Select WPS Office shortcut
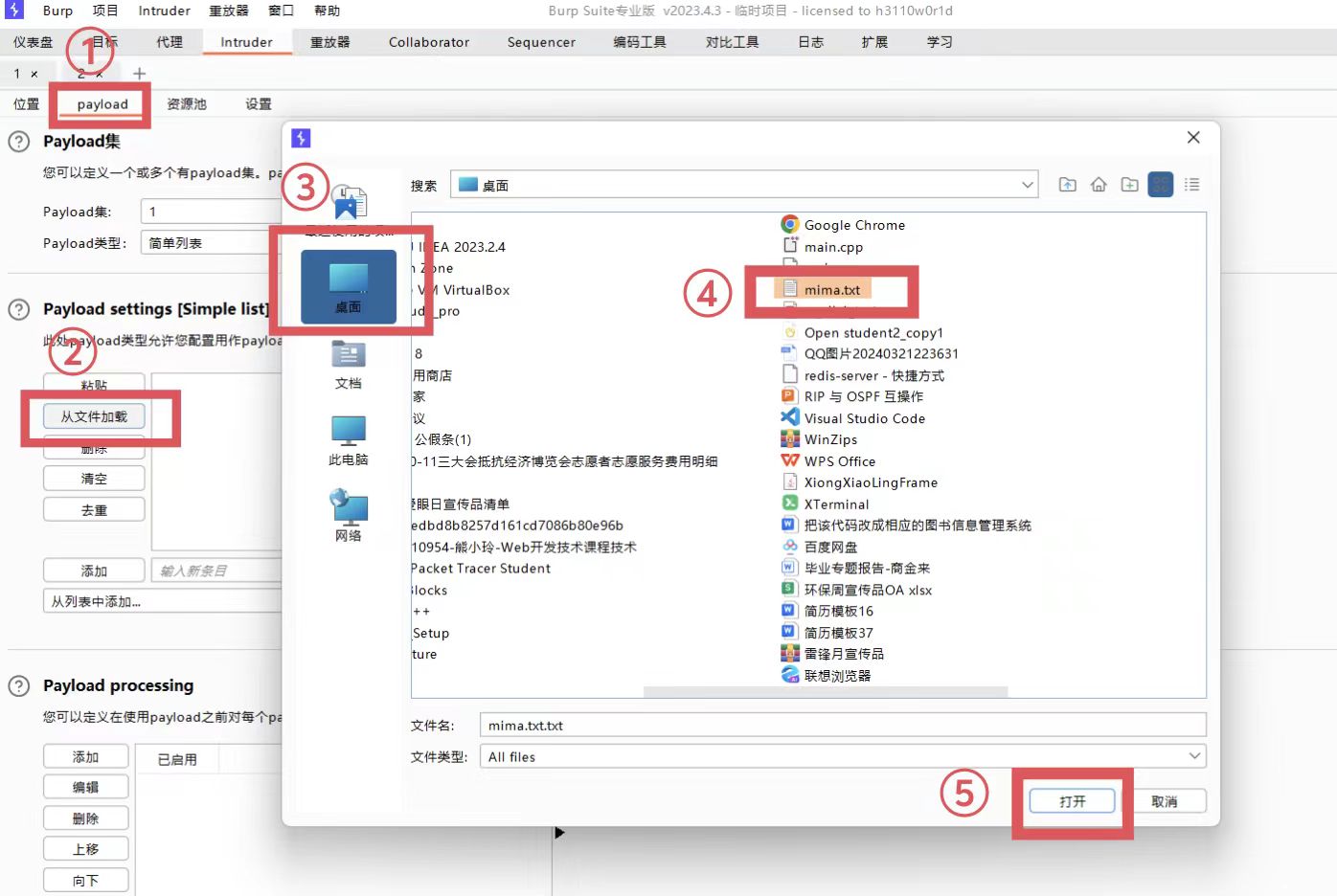The width and height of the screenshot is (1337, 896). pos(828,461)
